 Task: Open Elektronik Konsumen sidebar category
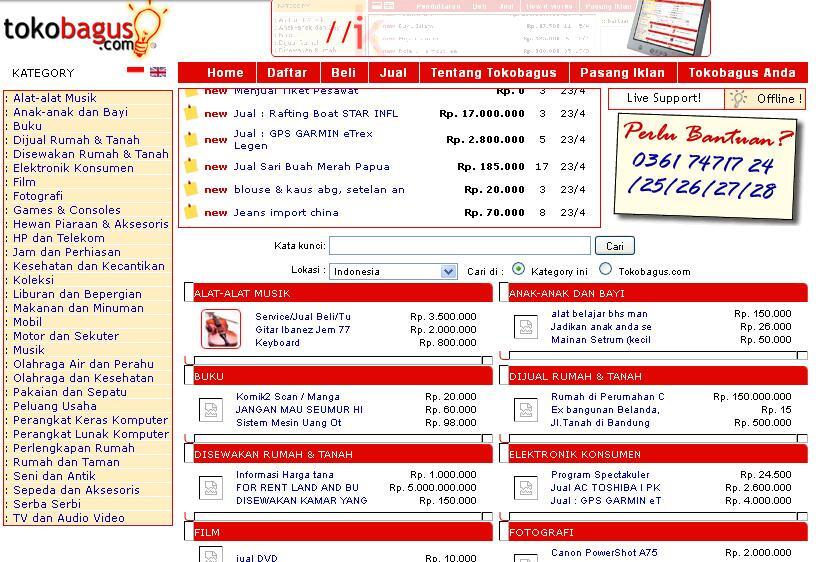(x=74, y=168)
